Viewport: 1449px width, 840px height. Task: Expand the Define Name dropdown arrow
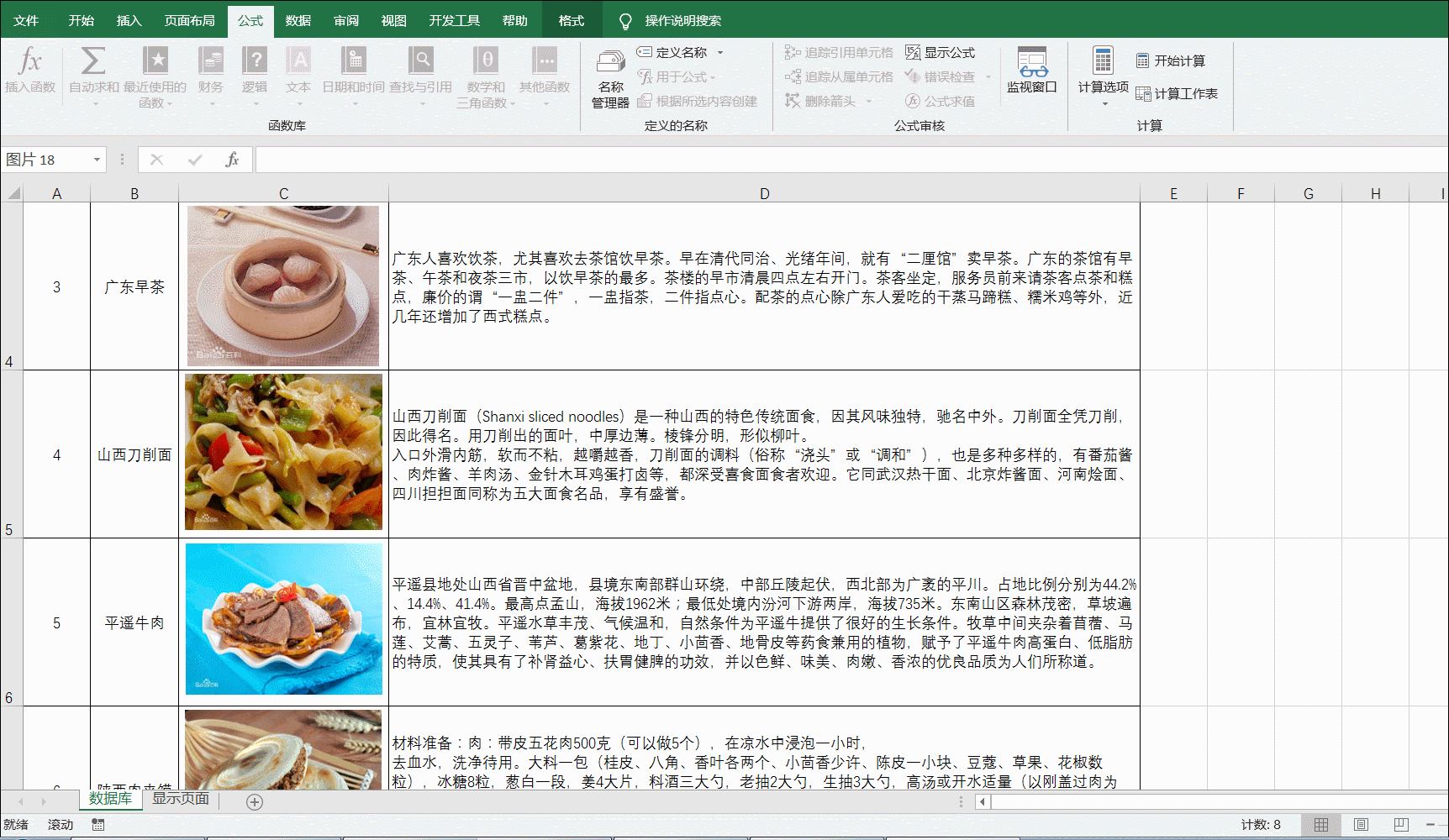pyautogui.click(x=720, y=53)
